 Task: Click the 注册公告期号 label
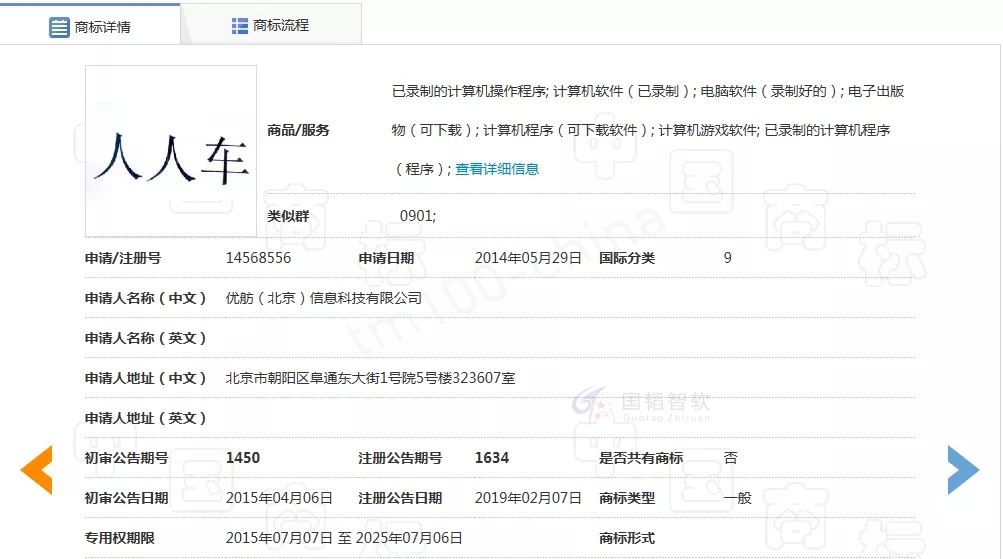[400, 458]
